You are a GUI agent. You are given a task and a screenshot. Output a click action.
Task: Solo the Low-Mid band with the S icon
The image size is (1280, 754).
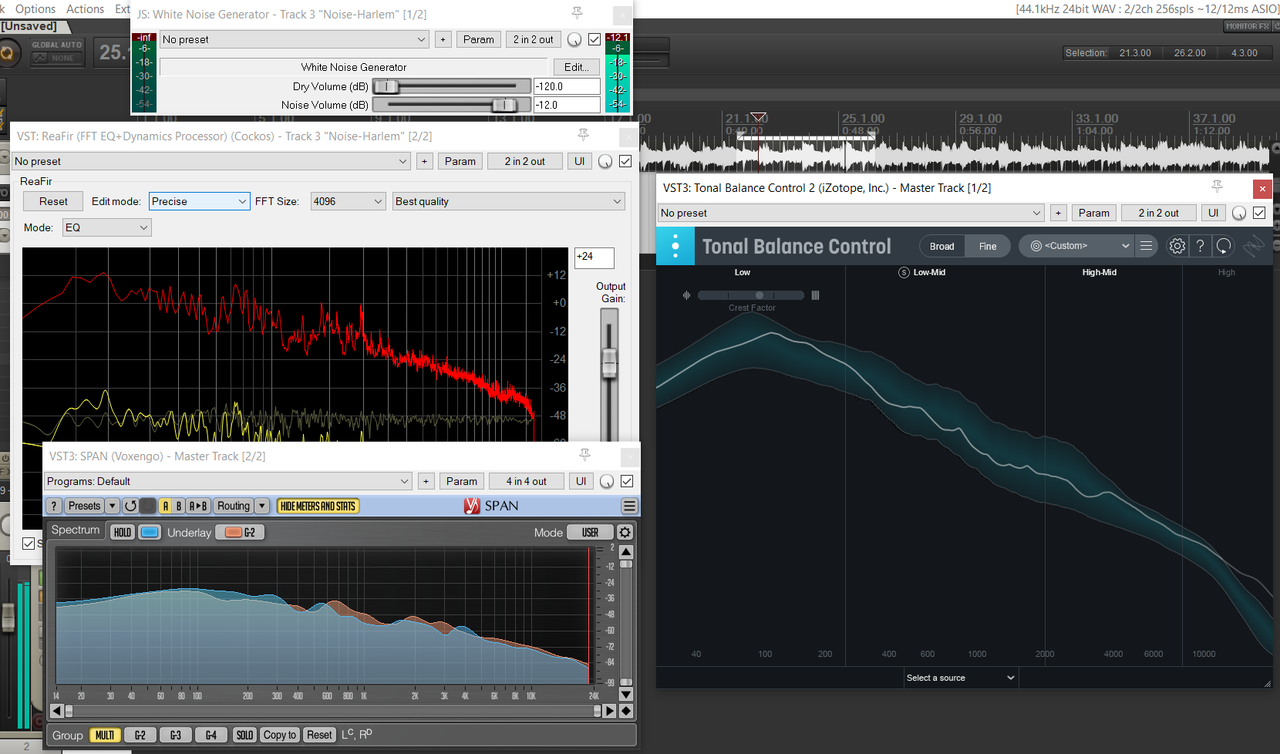pyautogui.click(x=904, y=272)
